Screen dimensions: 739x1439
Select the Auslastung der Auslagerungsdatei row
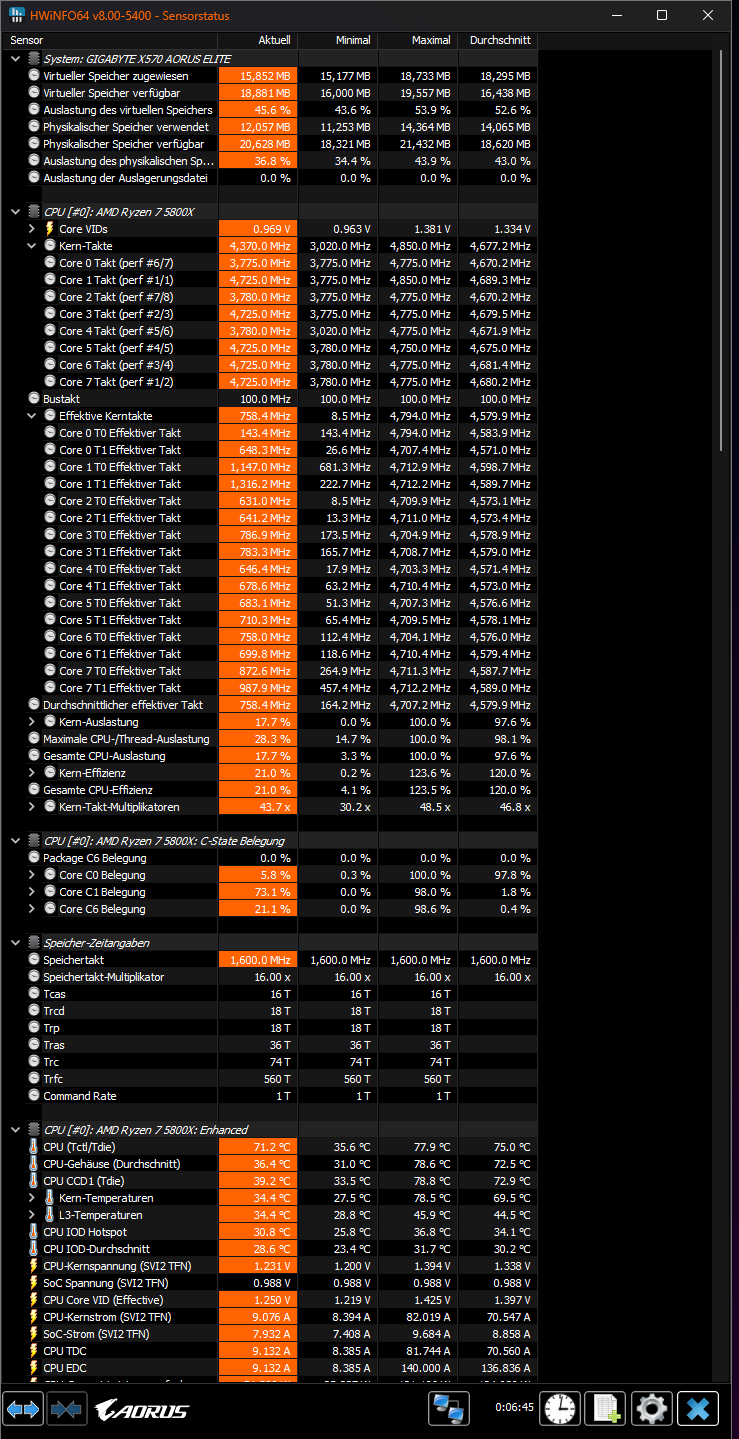point(270,178)
